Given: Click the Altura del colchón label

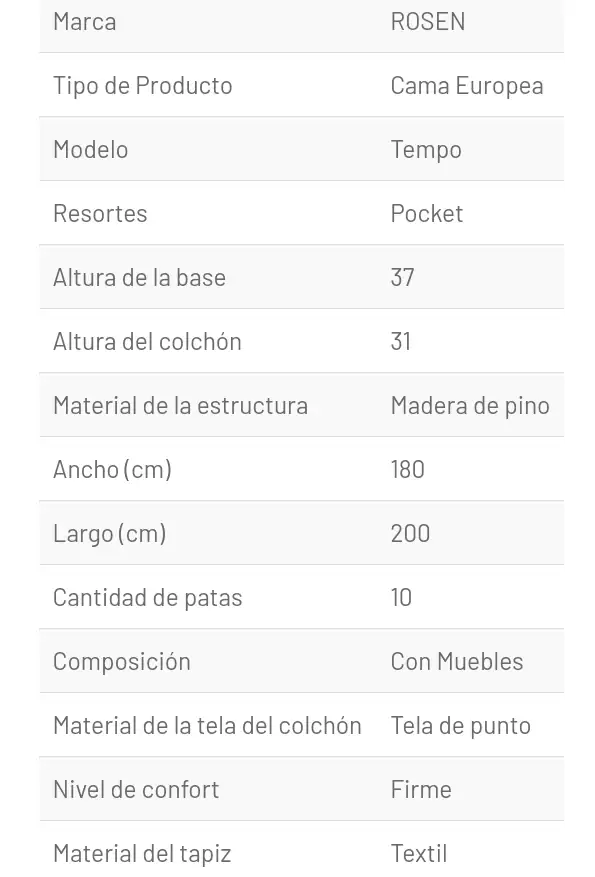Looking at the screenshot, I should tap(147, 341).
